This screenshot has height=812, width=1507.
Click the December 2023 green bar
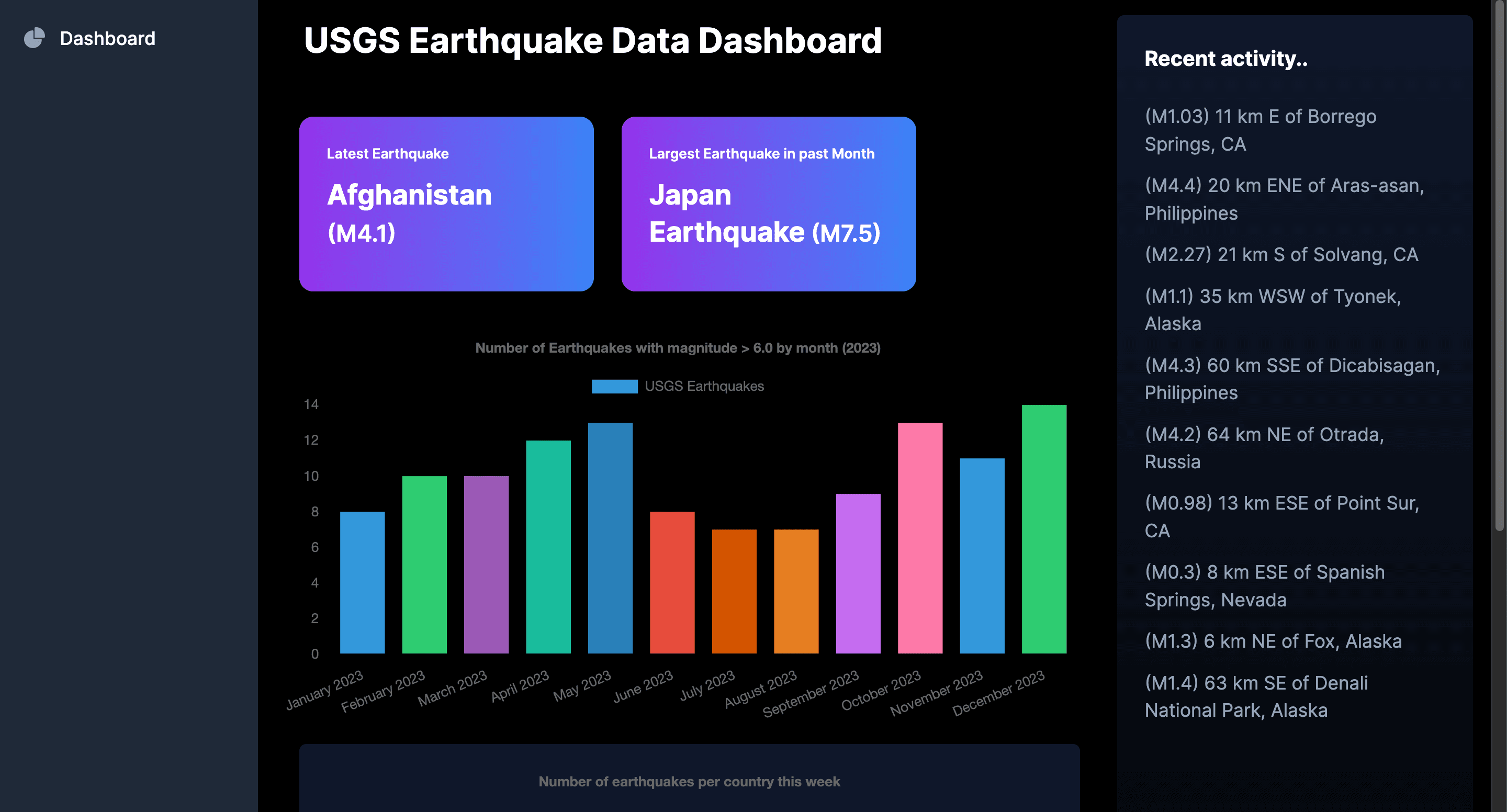pyautogui.click(x=1044, y=529)
